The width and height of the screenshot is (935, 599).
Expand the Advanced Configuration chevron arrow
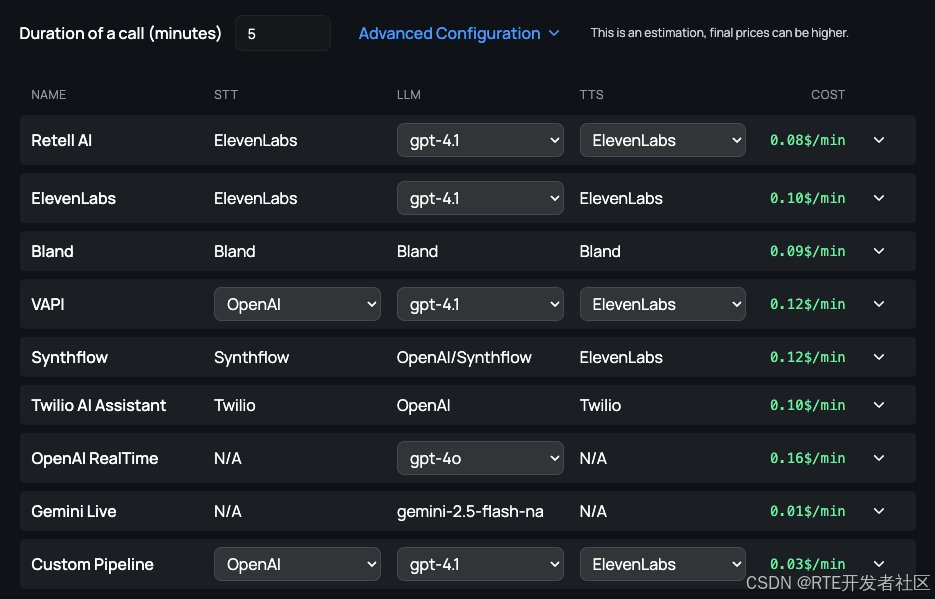(554, 33)
